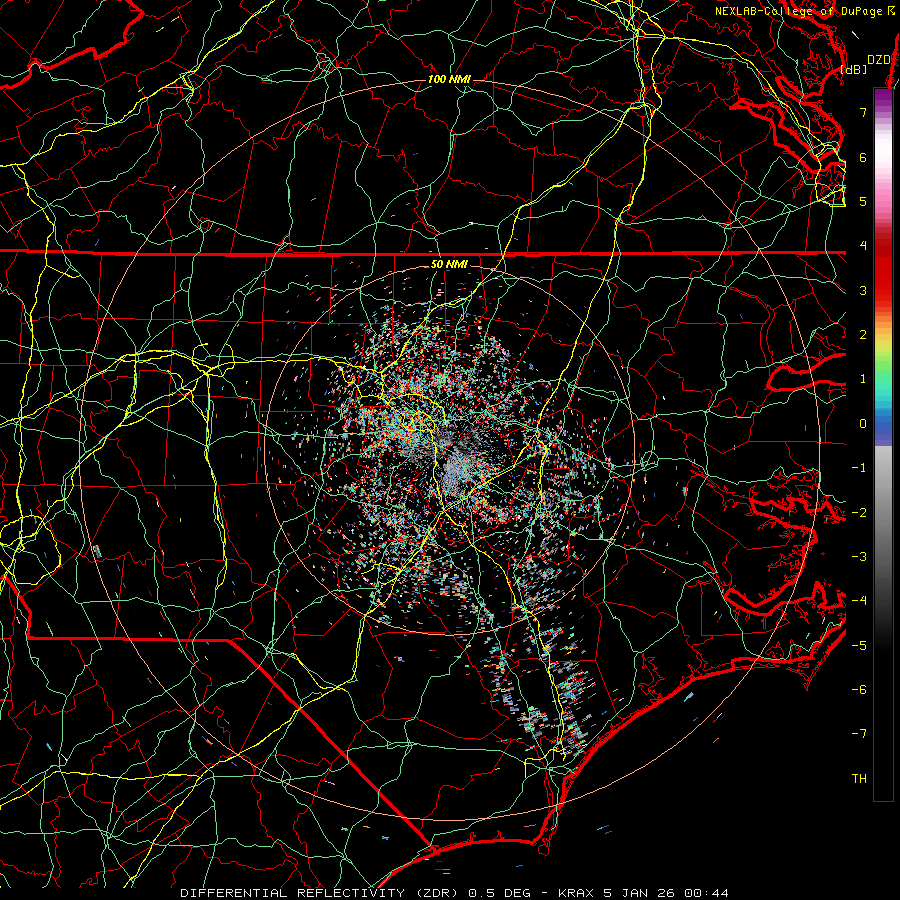
Task: Click the -1 scale value
Action: coord(859,468)
